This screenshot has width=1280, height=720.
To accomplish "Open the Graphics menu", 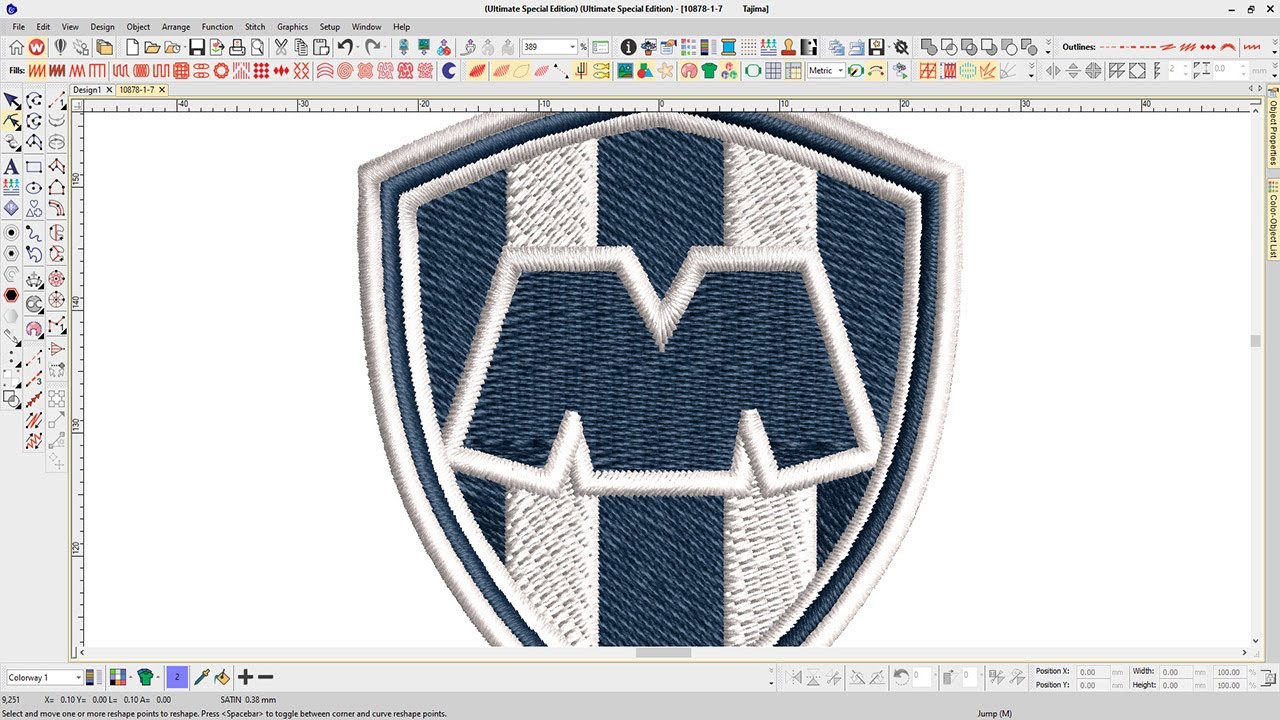I will point(292,27).
